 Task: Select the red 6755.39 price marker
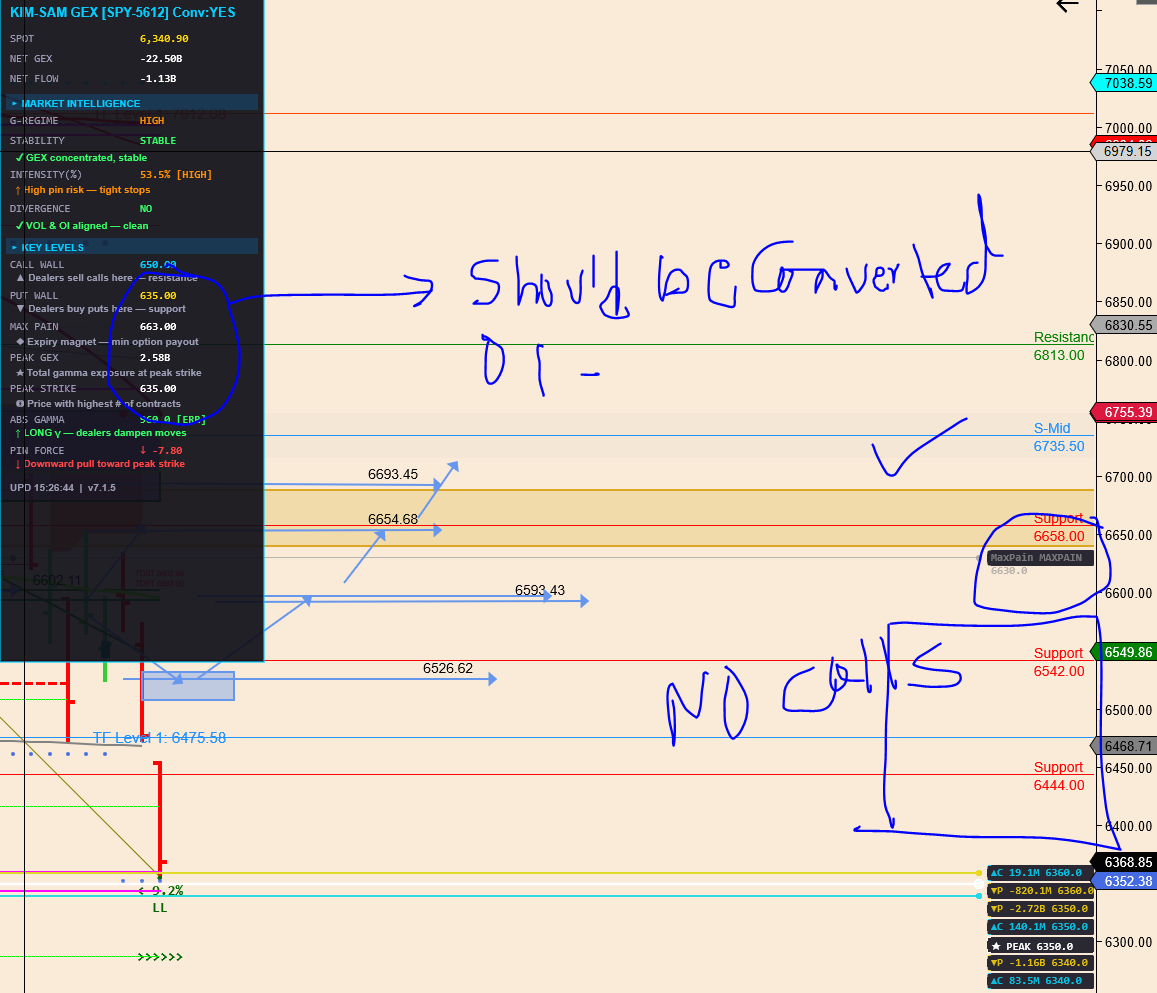pyautogui.click(x=1125, y=412)
